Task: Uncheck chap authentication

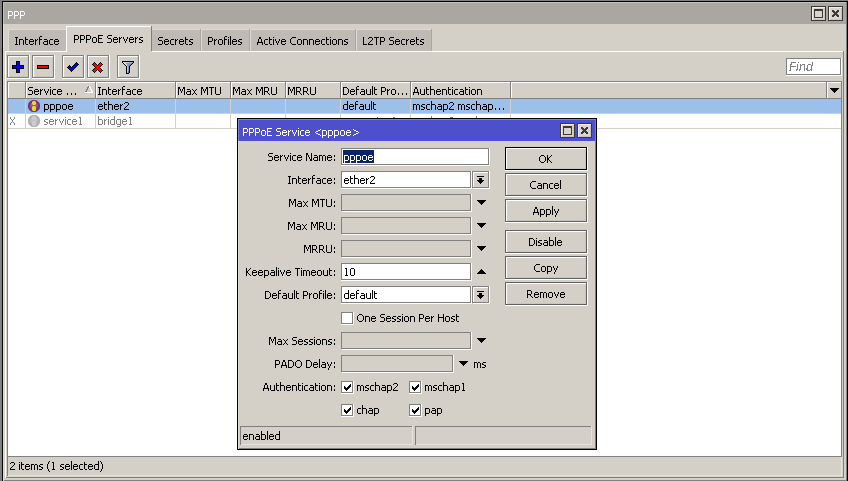Action: (x=347, y=410)
